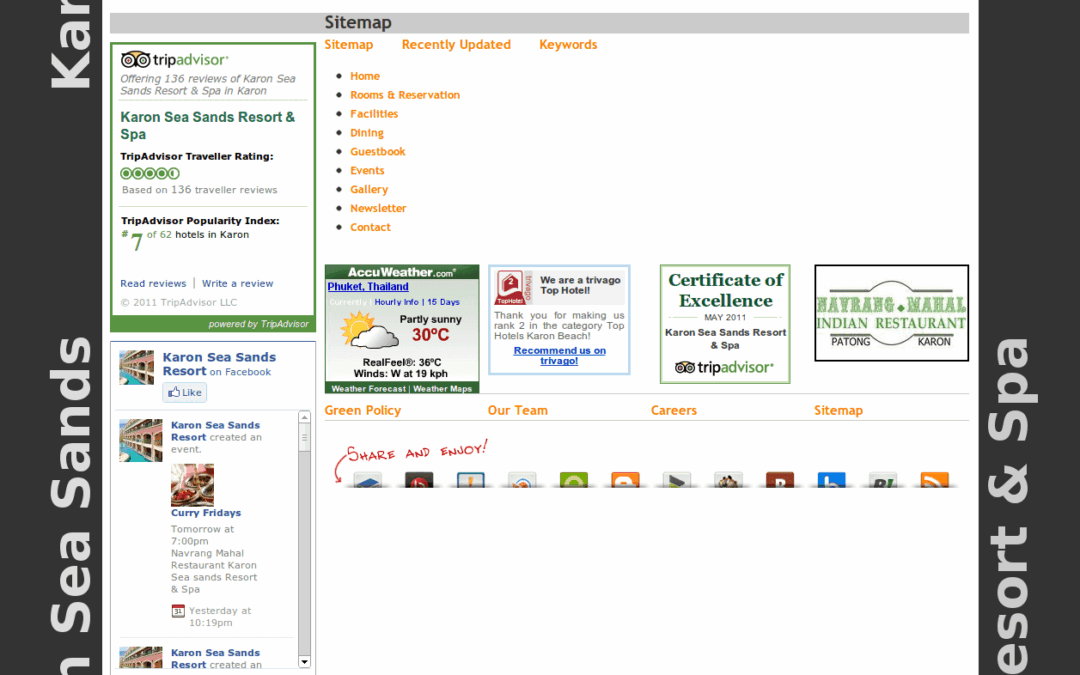Click the powered by TripAdvisor footer link
This screenshot has width=1080, height=675.
click(259, 324)
